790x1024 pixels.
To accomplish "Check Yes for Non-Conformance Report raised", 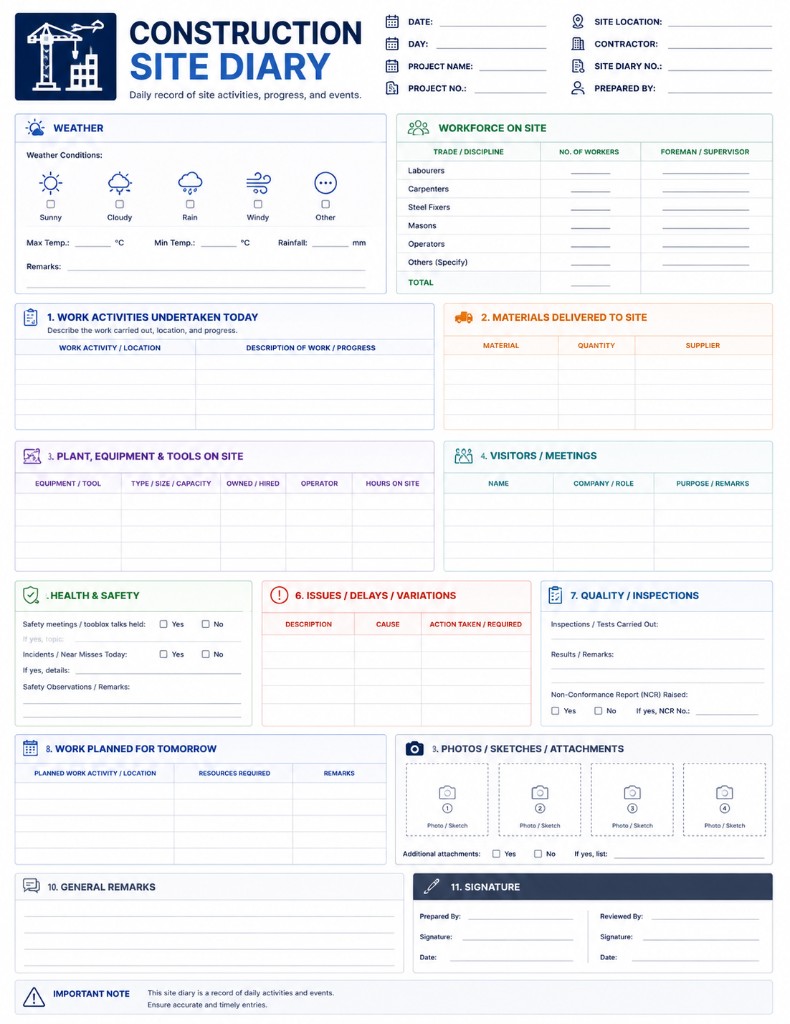I will coord(555,711).
